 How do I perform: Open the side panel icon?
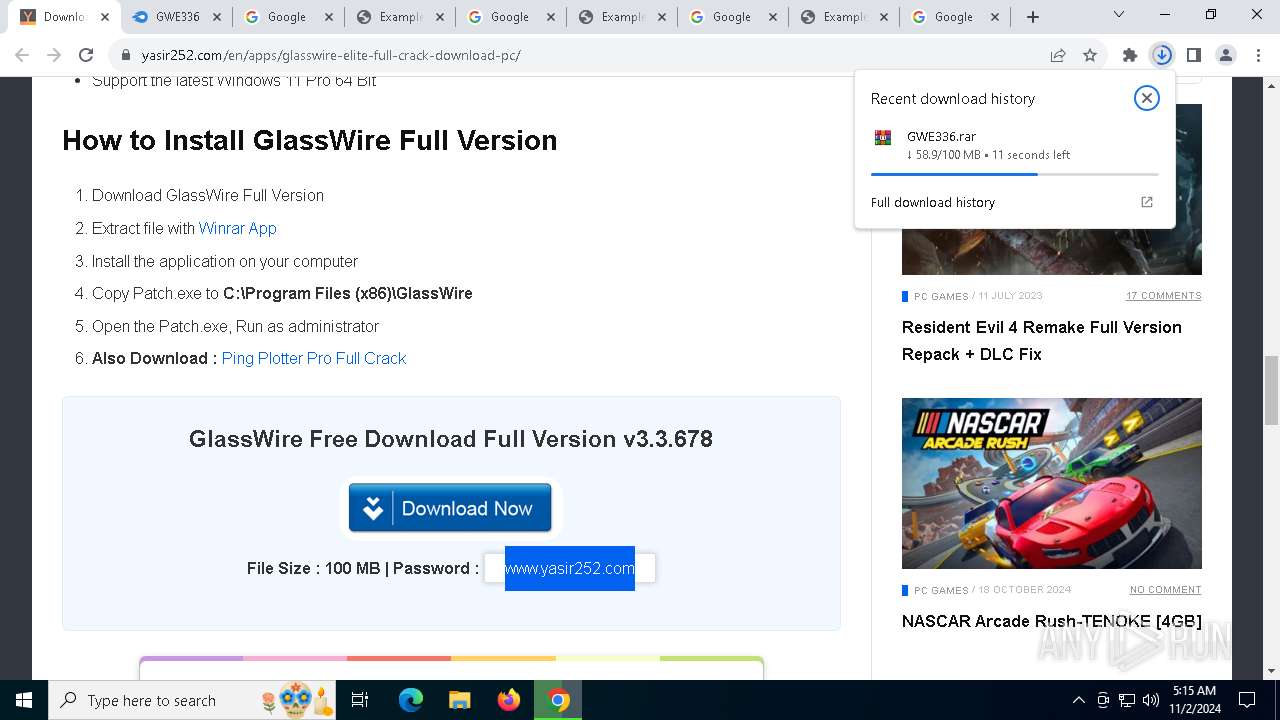[1194, 56]
